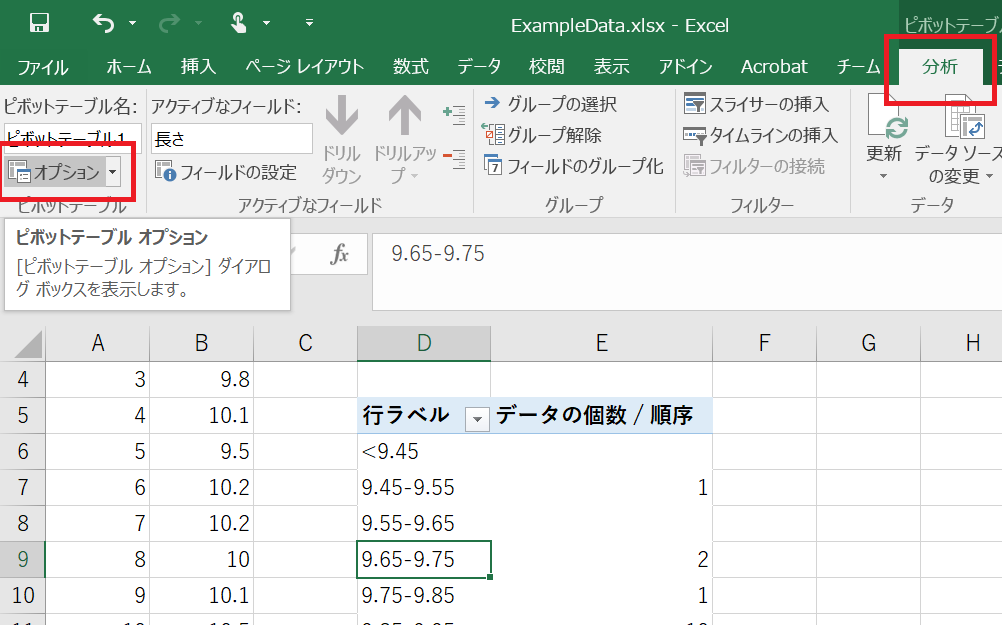This screenshot has width=1002, height=625.
Task: Open the オプション dropdown arrow
Action: (112, 172)
